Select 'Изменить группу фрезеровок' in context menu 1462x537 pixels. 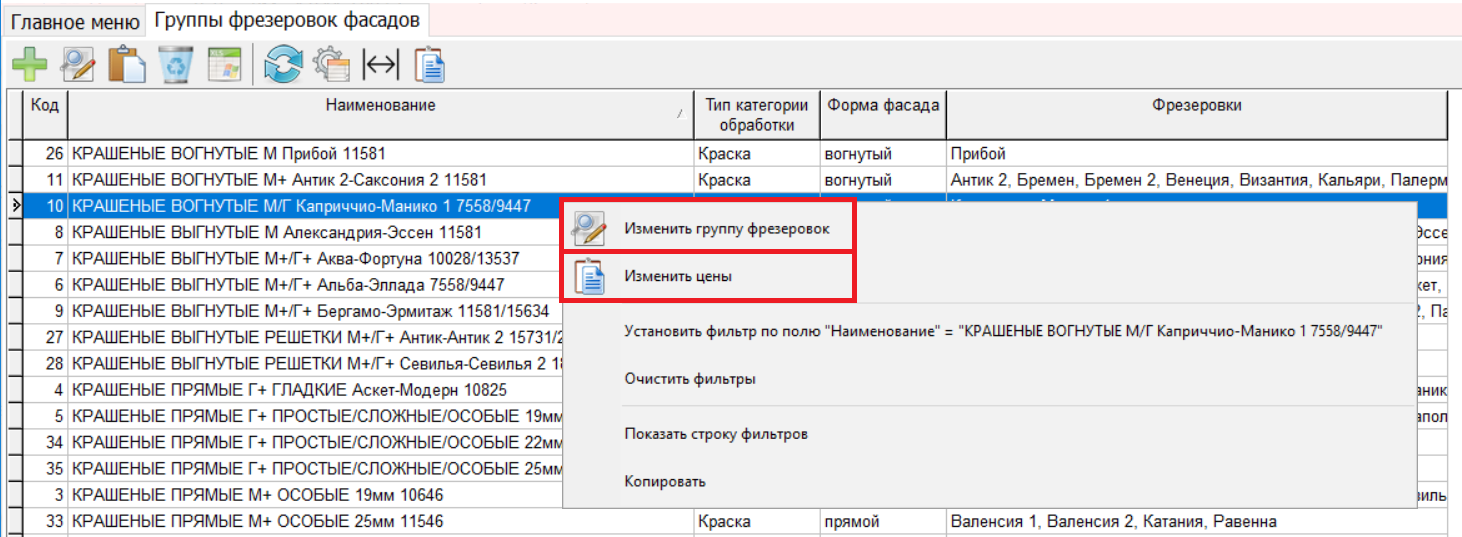726,229
